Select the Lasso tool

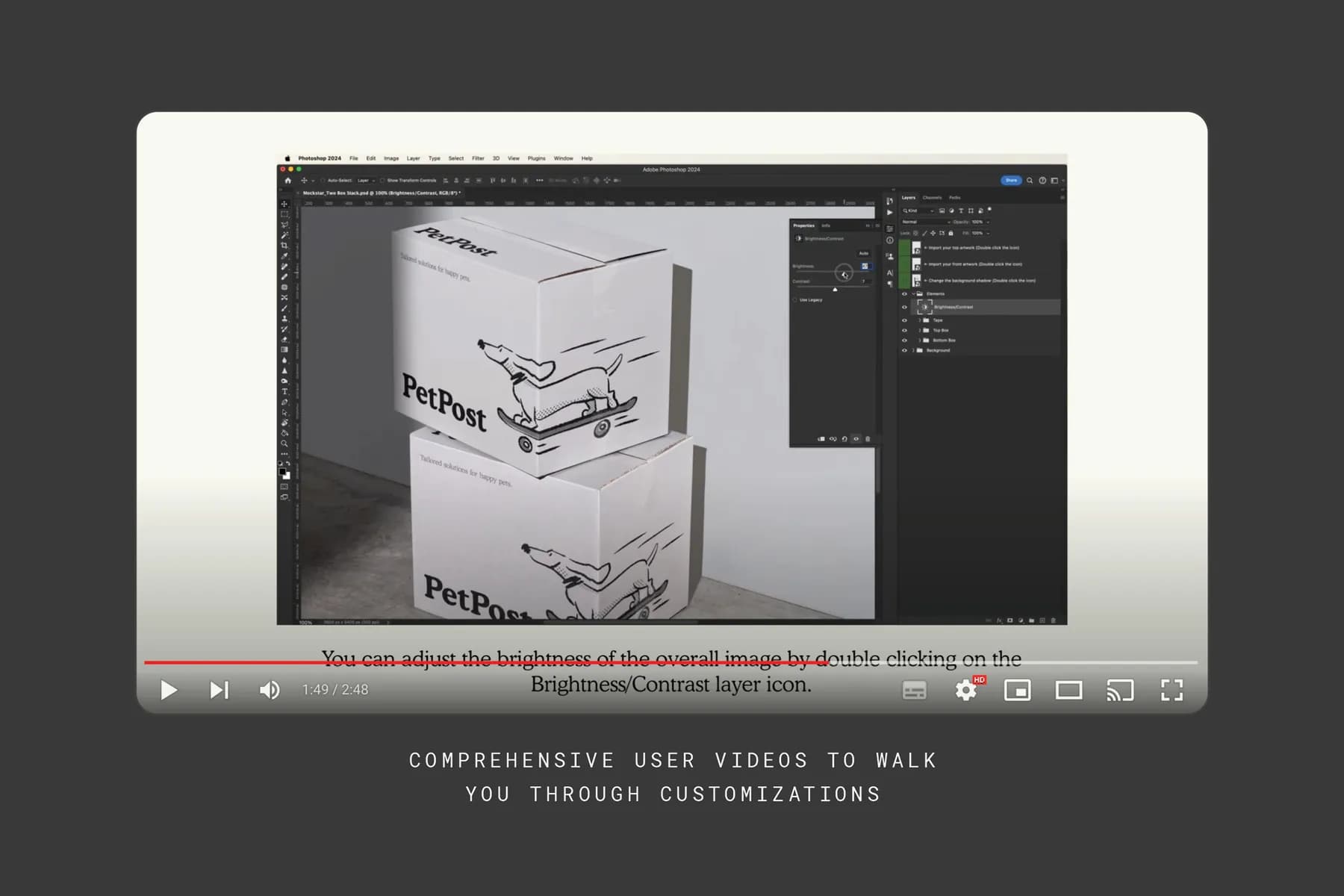coord(284,225)
